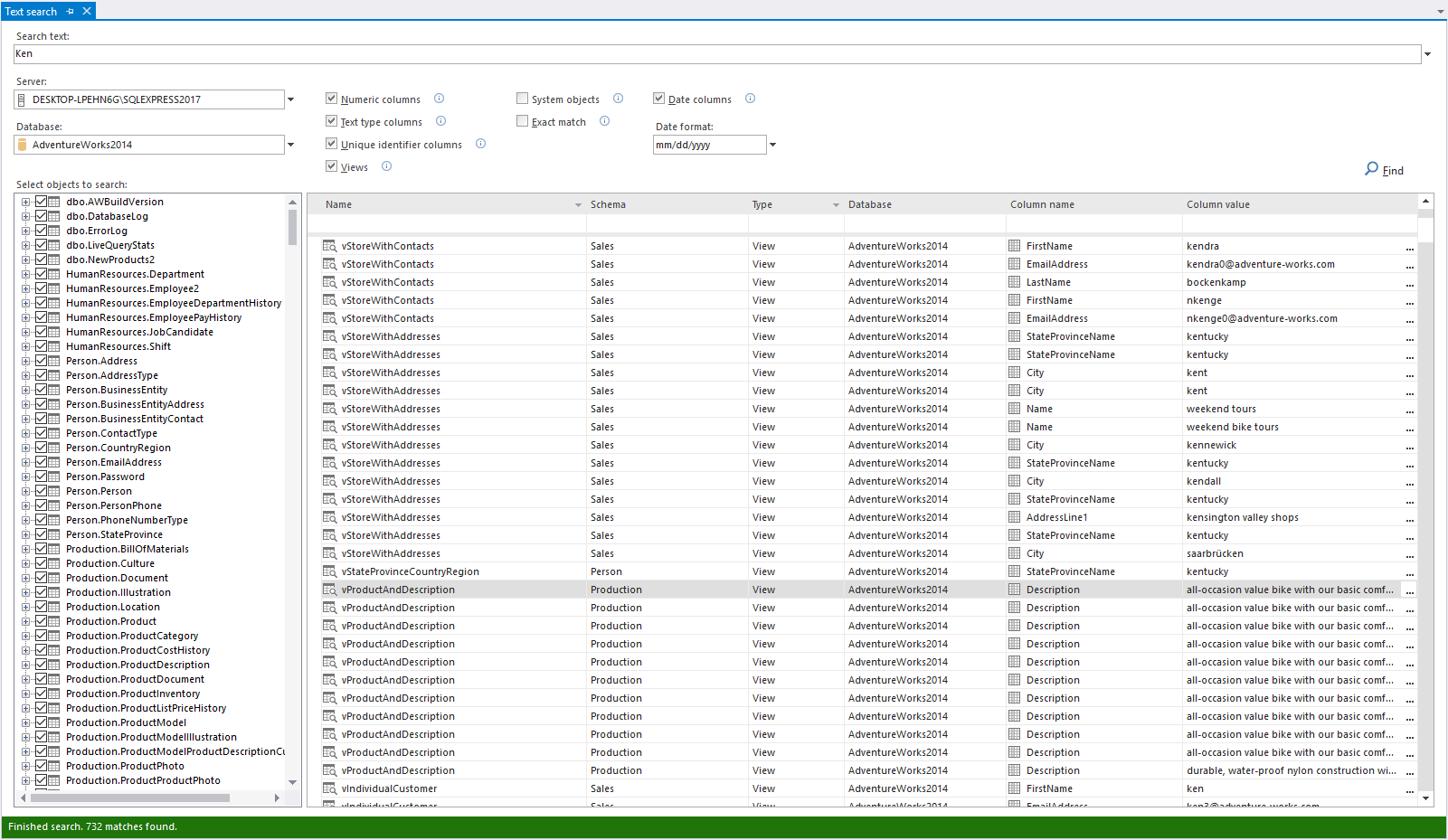This screenshot has height=840, width=1448.
Task: Open the tab list arrow at top right
Action: pos(1441,12)
